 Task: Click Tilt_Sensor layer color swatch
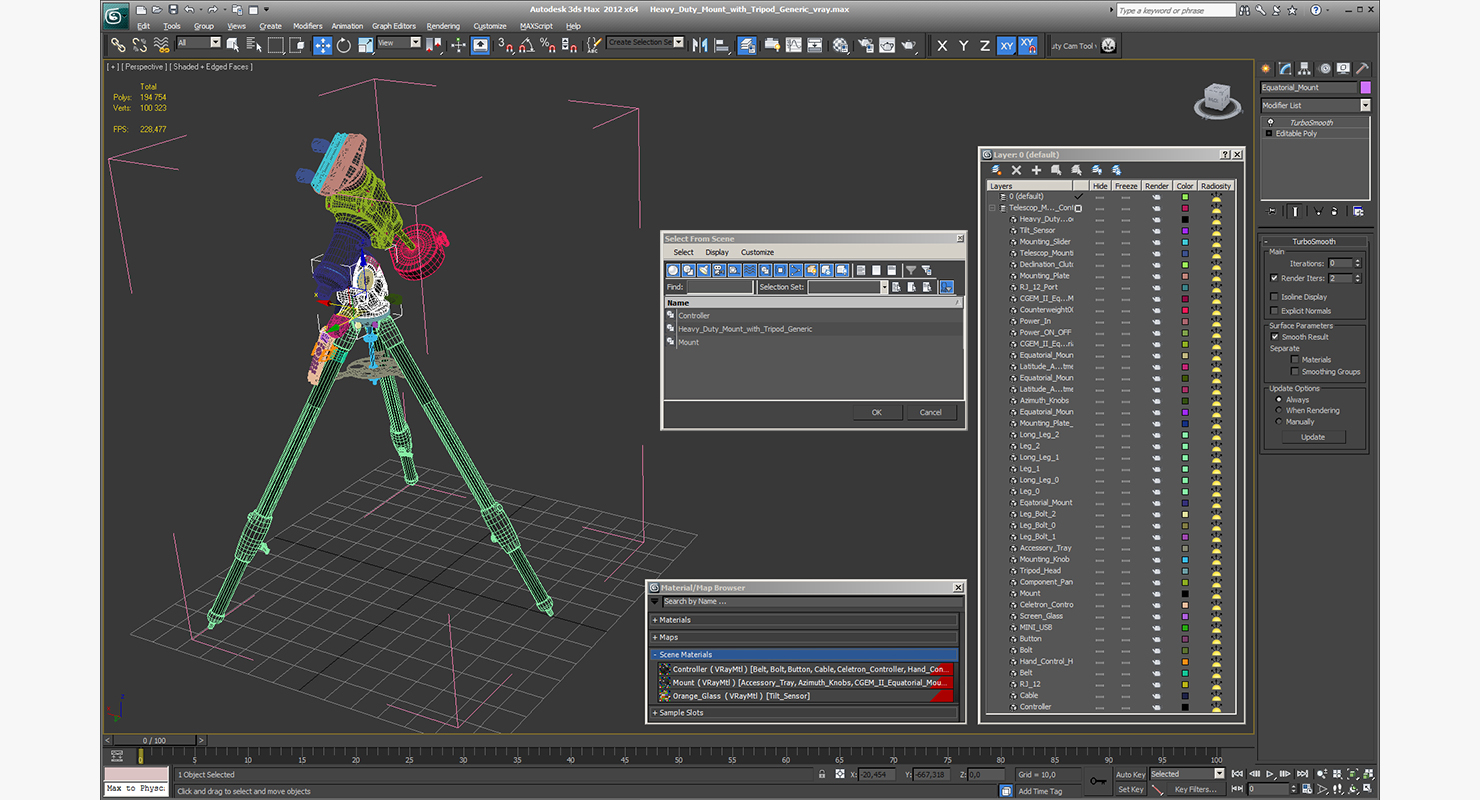point(1185,231)
